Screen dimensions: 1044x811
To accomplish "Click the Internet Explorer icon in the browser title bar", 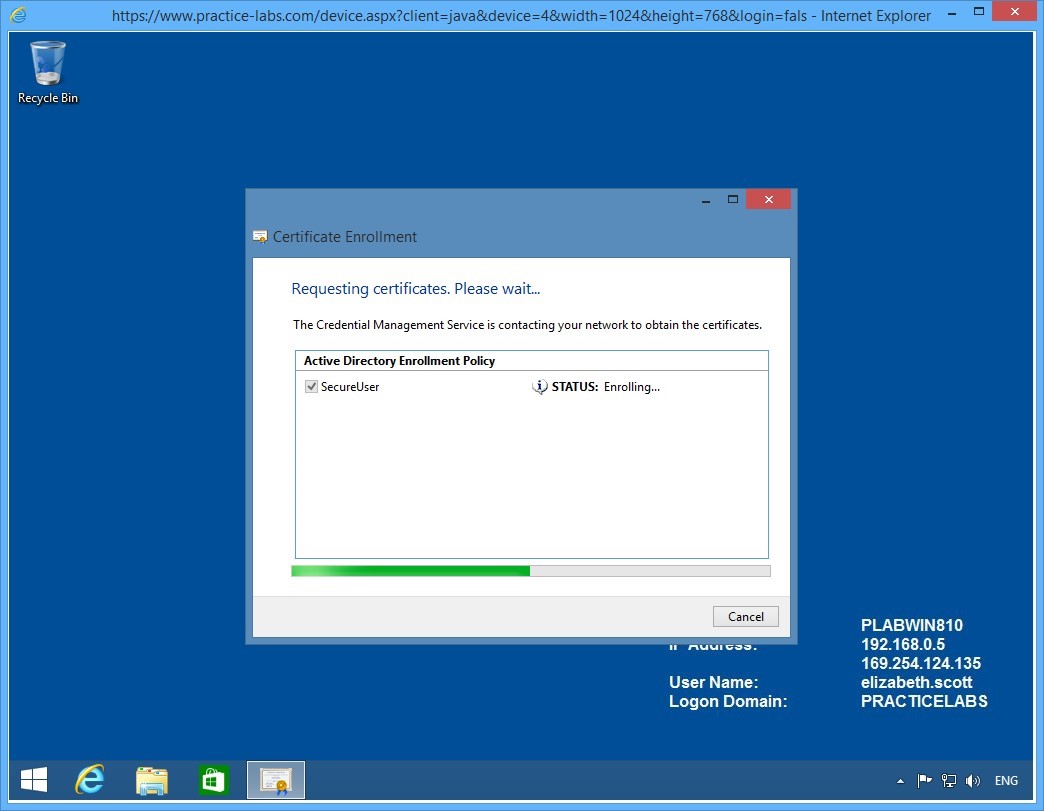I will [13, 15].
